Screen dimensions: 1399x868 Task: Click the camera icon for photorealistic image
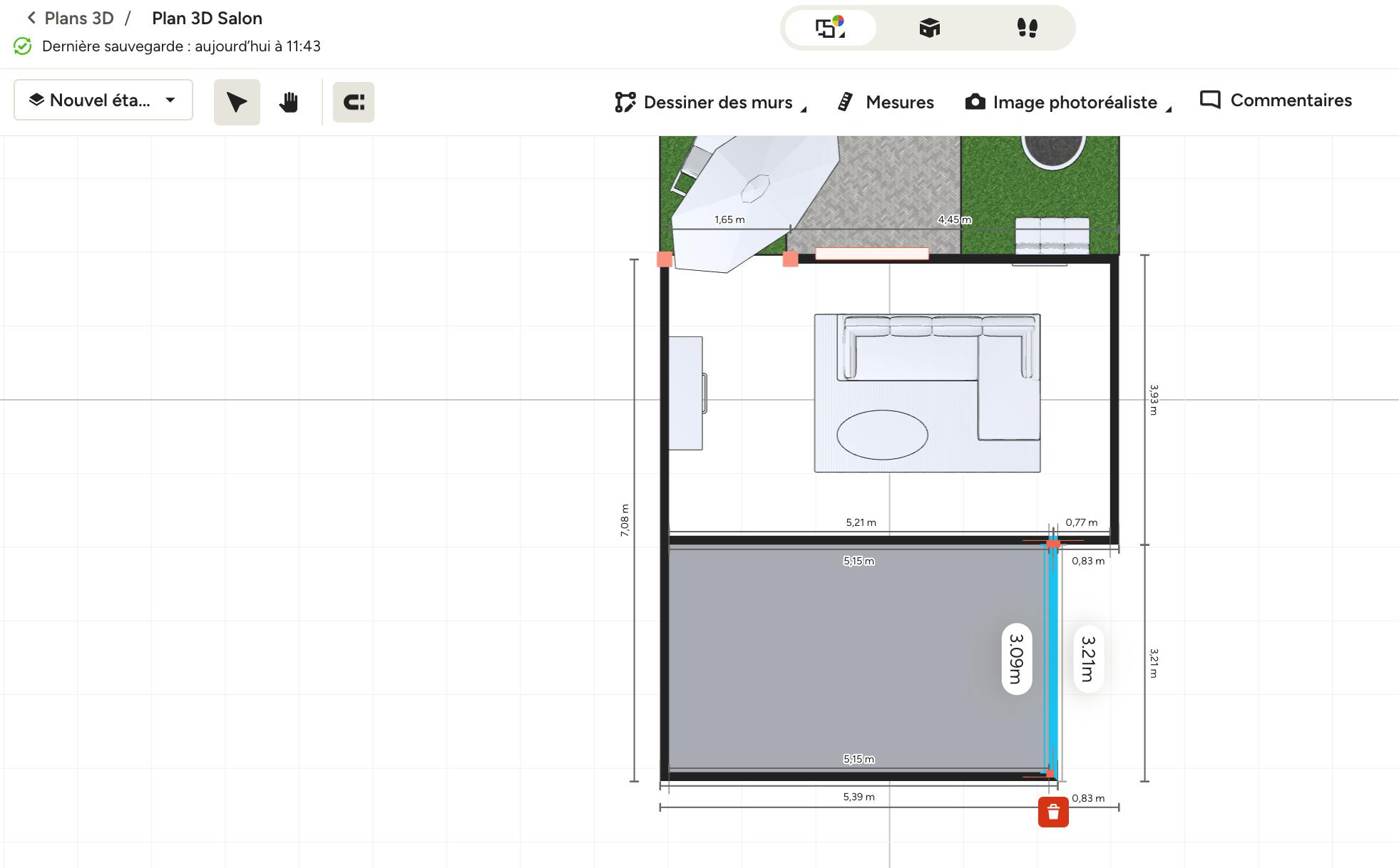coord(975,103)
